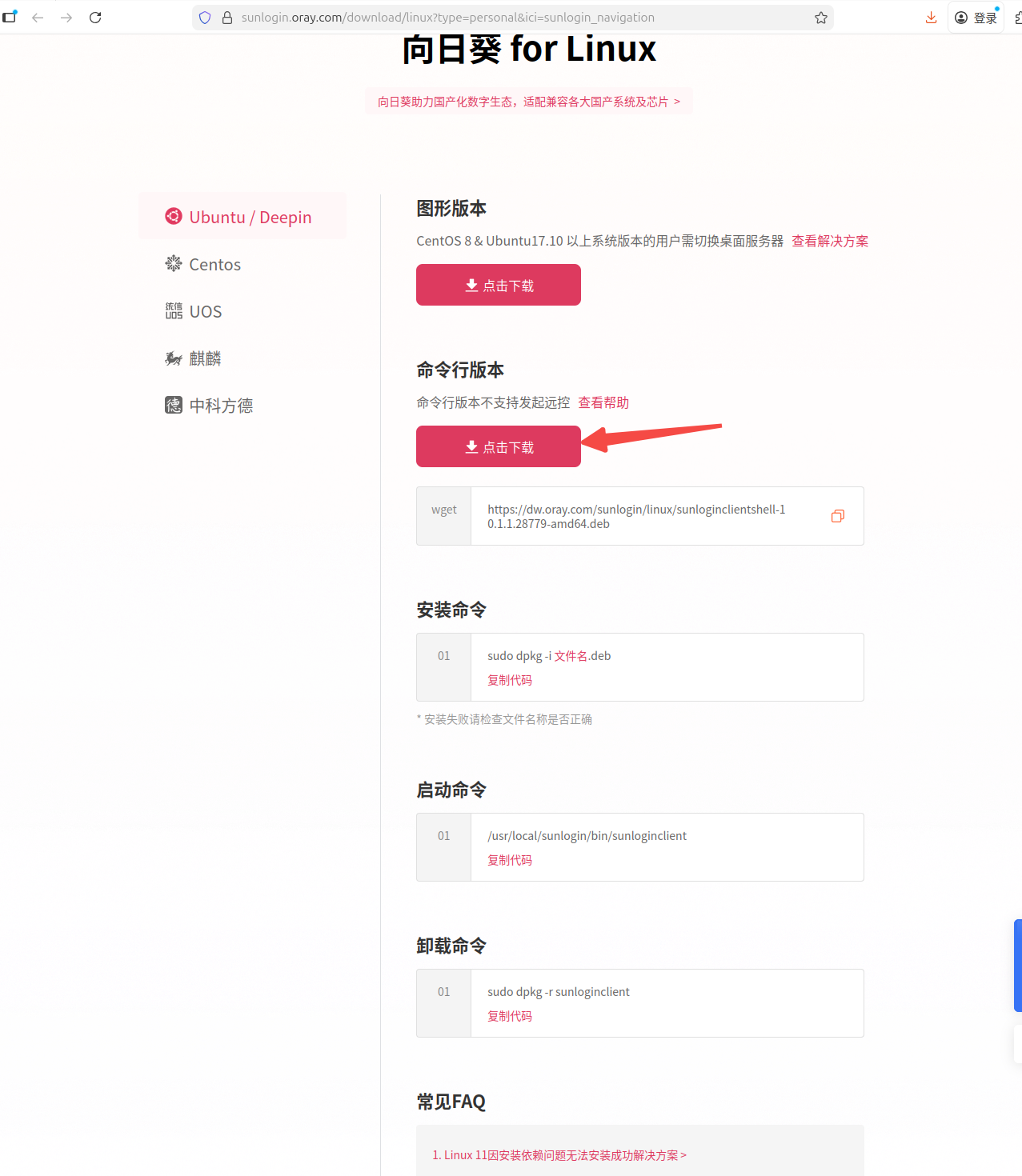This screenshot has height=1176, width=1022.
Task: Download the 命令行版本 with 点击下载
Action: [x=499, y=446]
